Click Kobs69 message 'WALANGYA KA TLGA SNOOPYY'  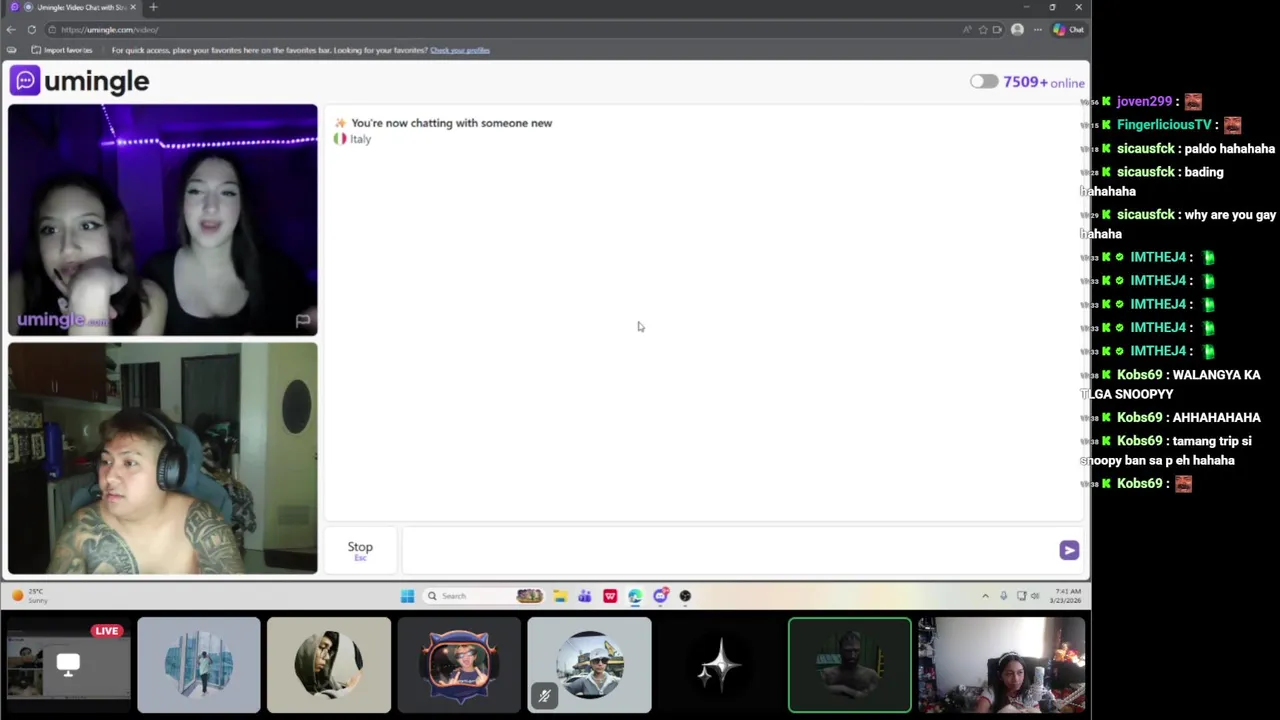(1170, 384)
